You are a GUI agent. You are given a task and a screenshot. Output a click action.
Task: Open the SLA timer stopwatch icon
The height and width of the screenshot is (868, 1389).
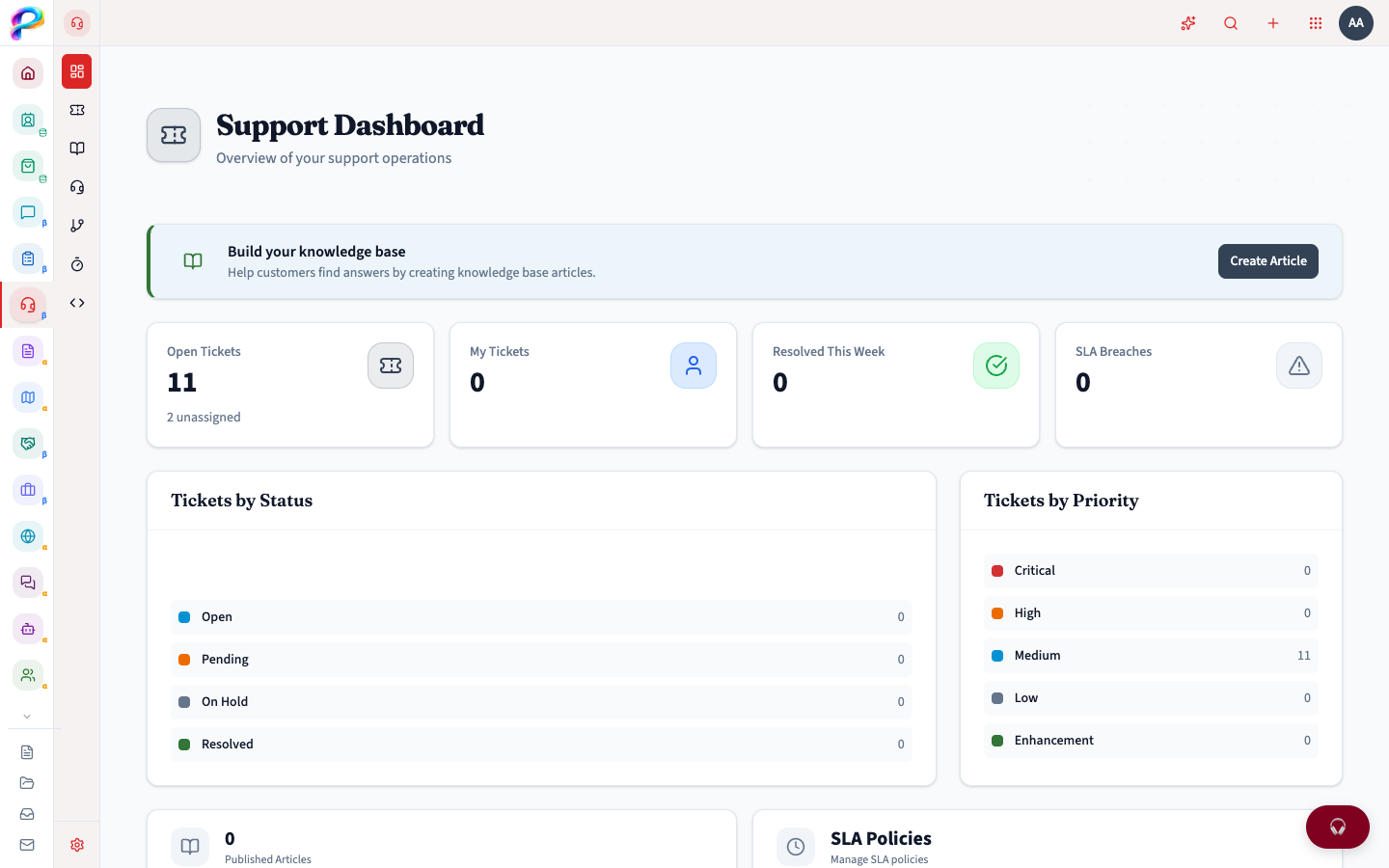pos(76,263)
